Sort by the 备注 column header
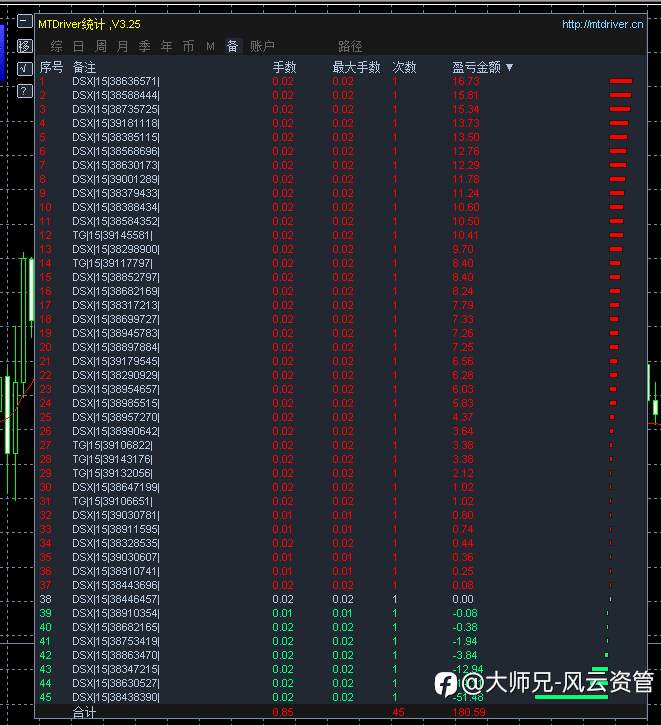This screenshot has width=661, height=725. click(84, 68)
